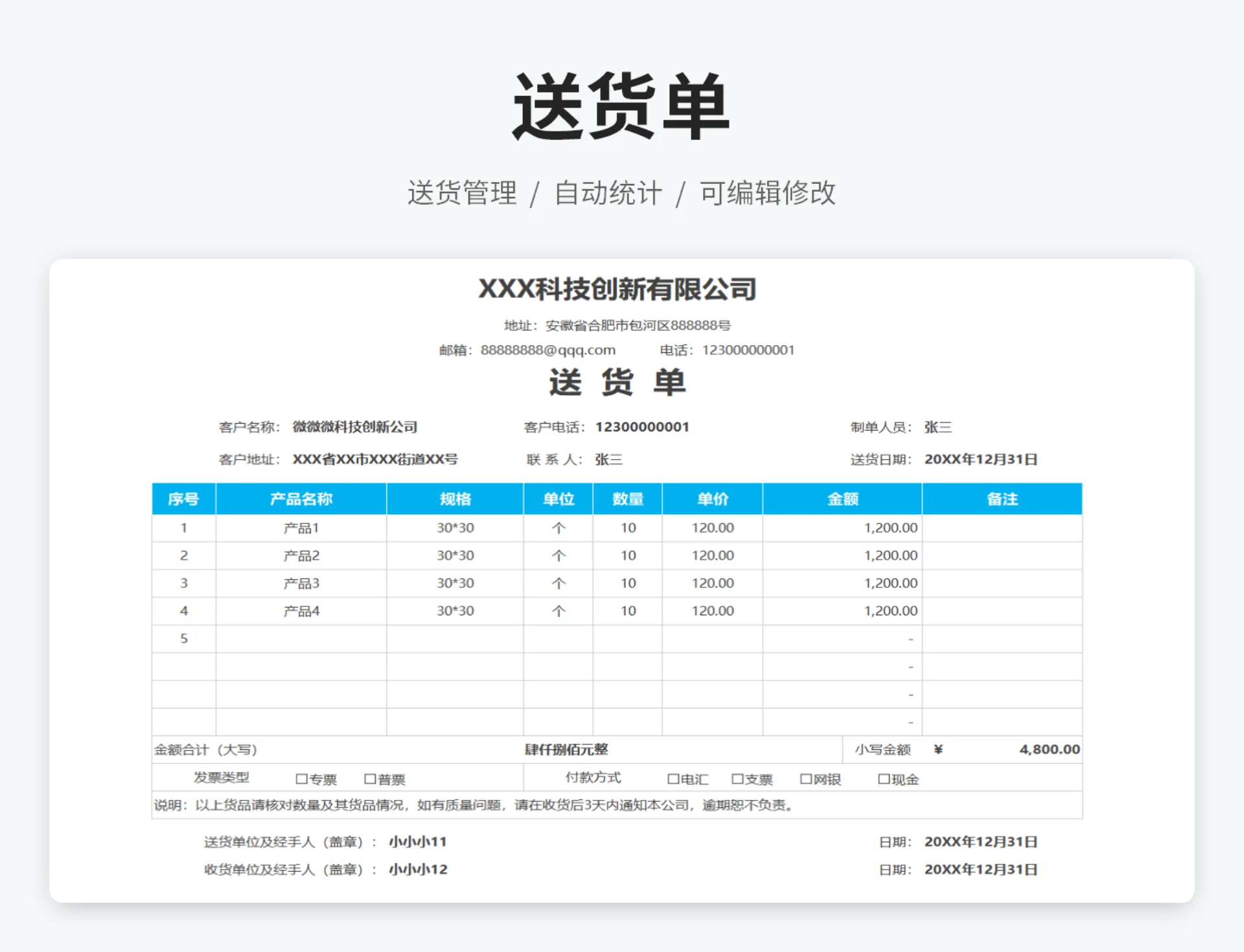Click the uppercase amount 肆仟捌佰元整
1244x952 pixels.
(x=566, y=749)
